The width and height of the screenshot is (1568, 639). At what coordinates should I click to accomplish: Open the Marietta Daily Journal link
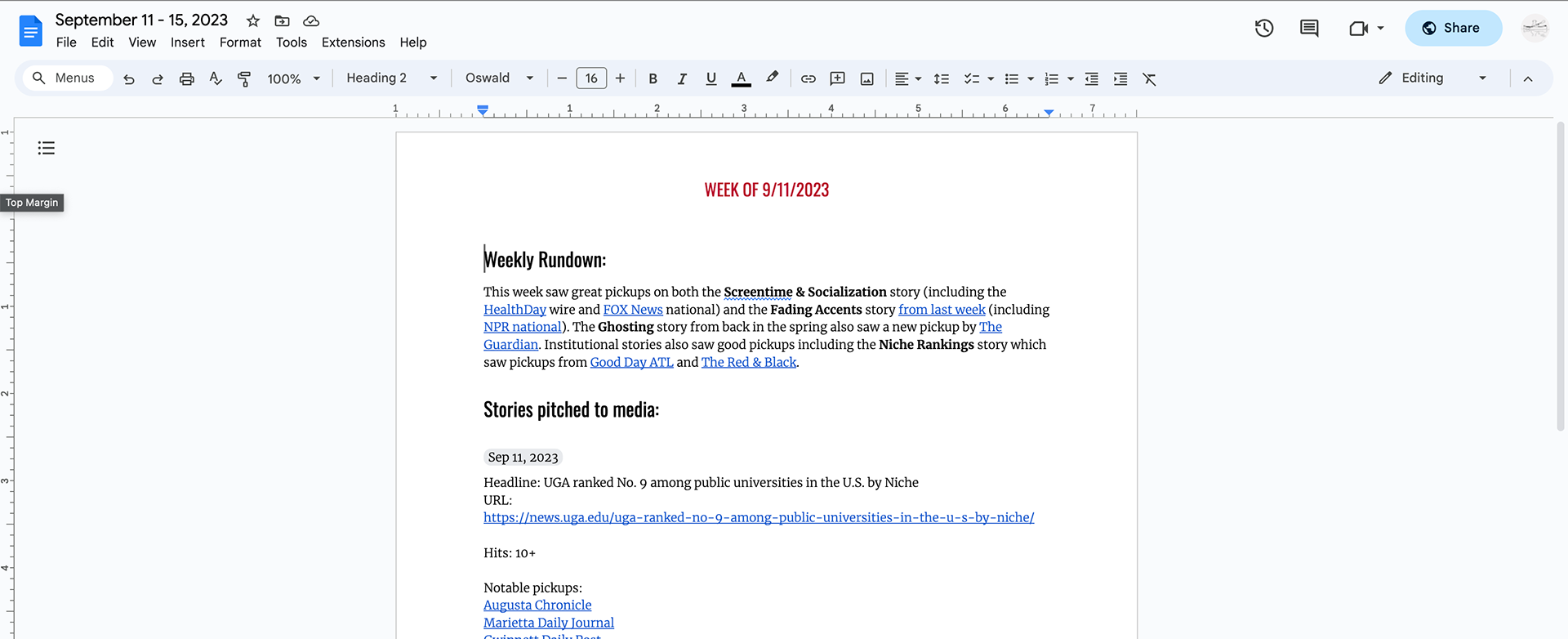[549, 623]
